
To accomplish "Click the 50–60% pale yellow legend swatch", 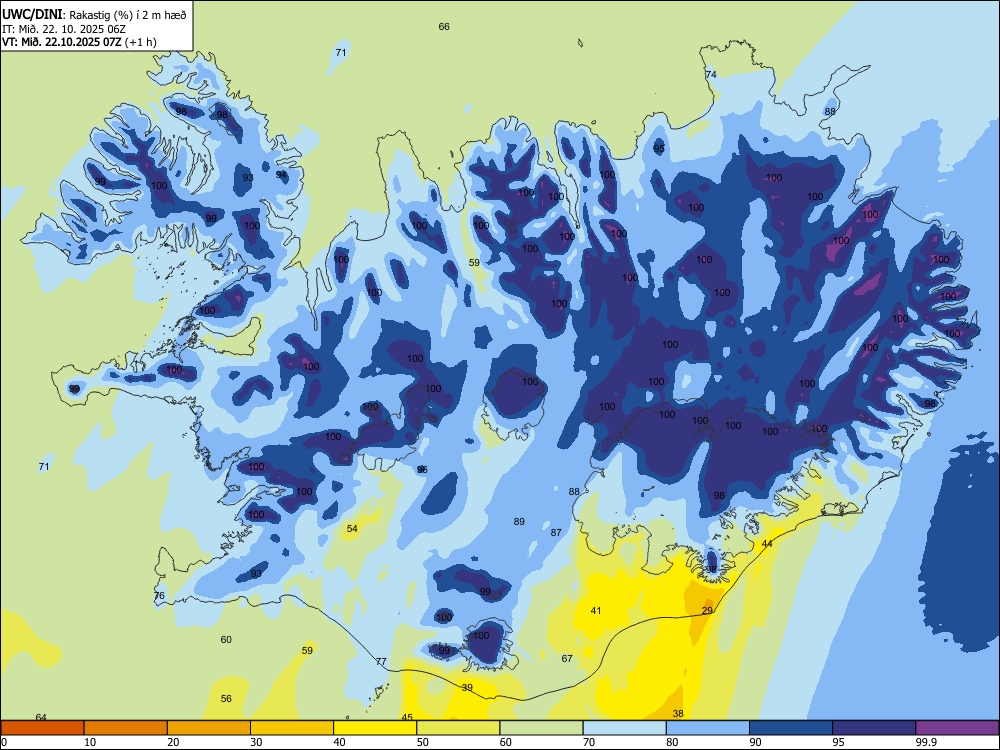I will pyautogui.click(x=458, y=728).
